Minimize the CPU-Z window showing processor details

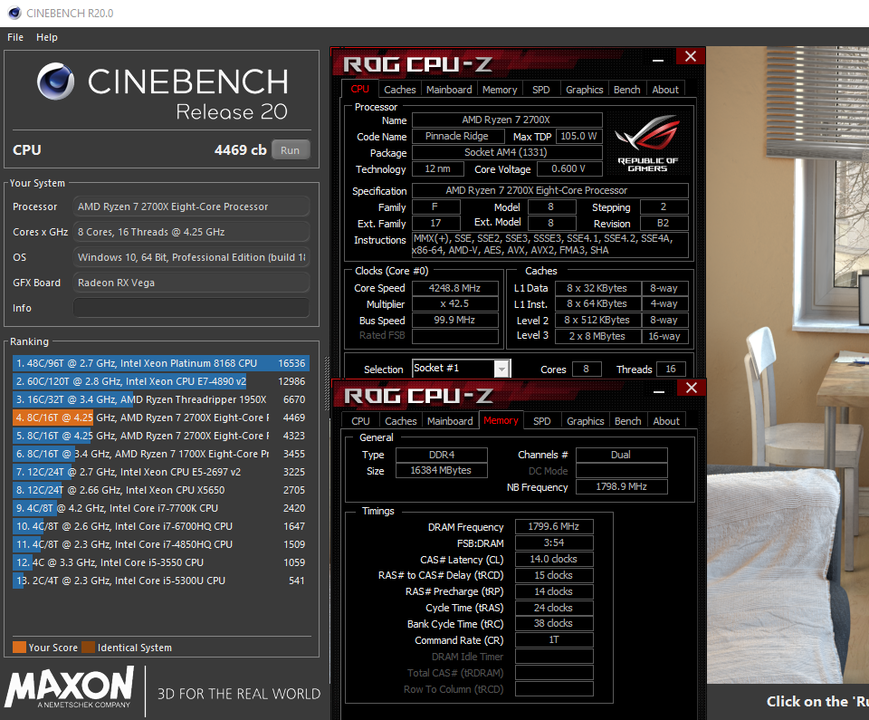point(658,59)
